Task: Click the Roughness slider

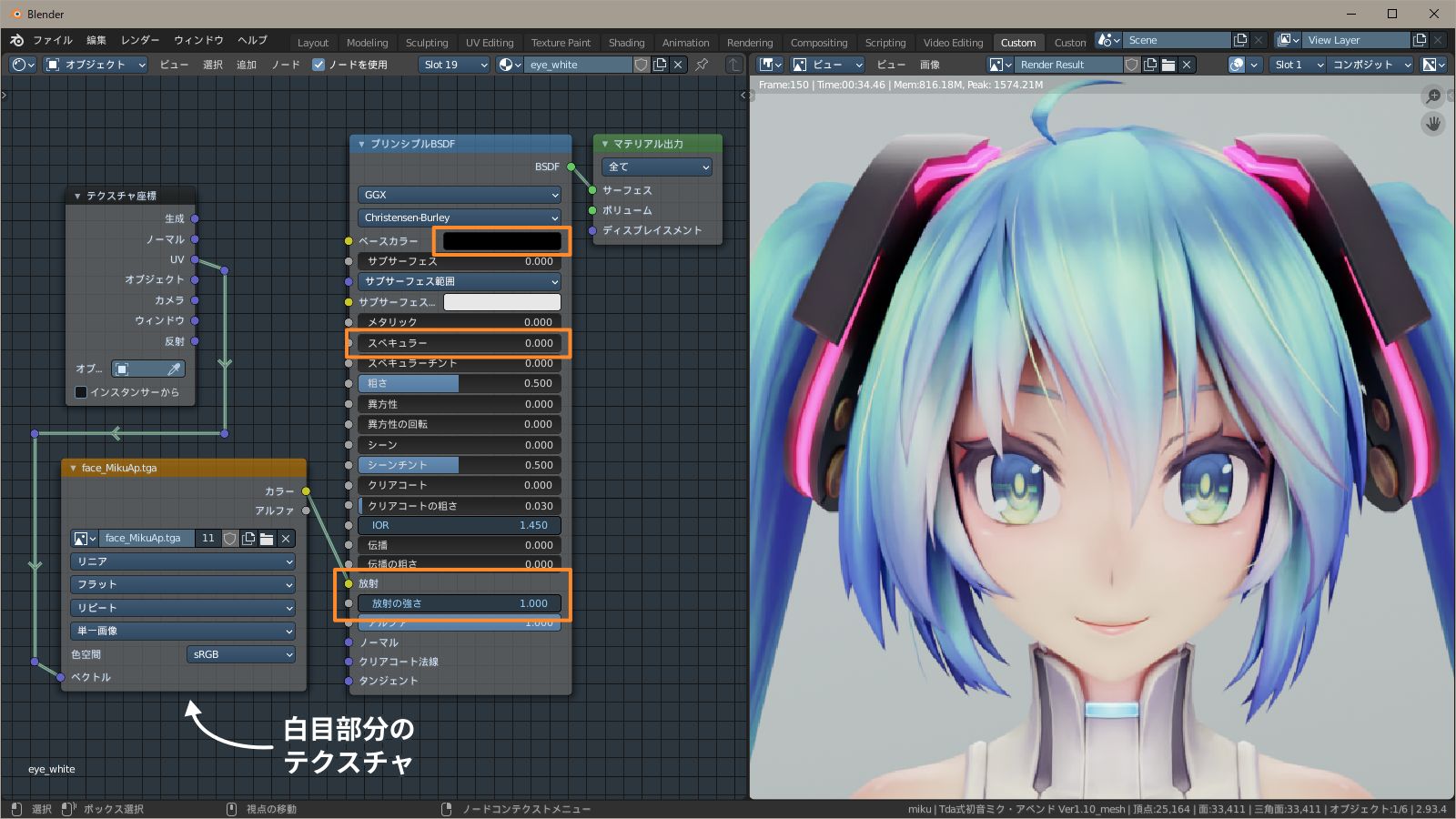Action: click(460, 384)
